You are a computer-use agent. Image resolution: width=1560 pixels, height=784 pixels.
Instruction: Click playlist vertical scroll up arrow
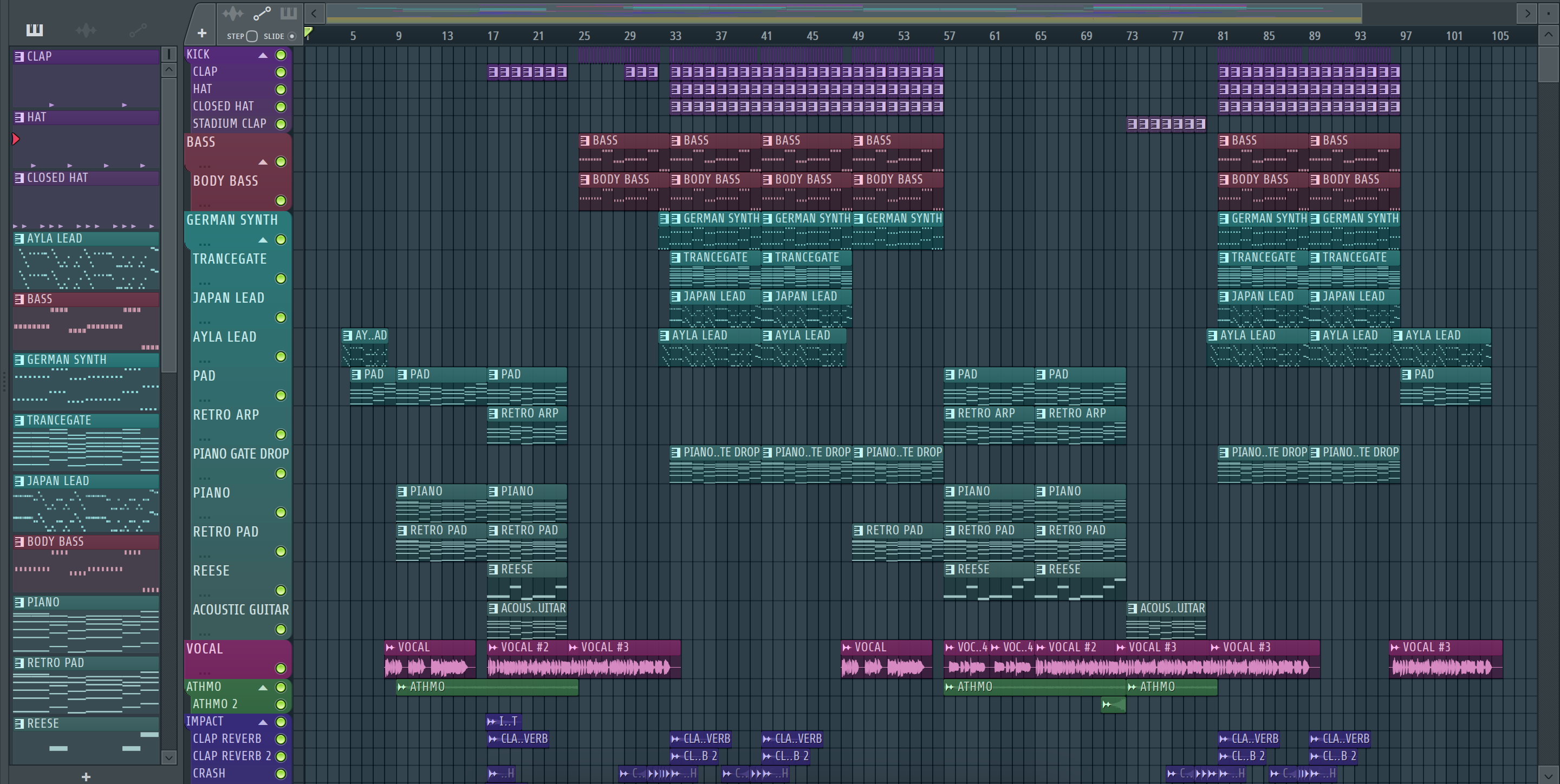(1548, 35)
